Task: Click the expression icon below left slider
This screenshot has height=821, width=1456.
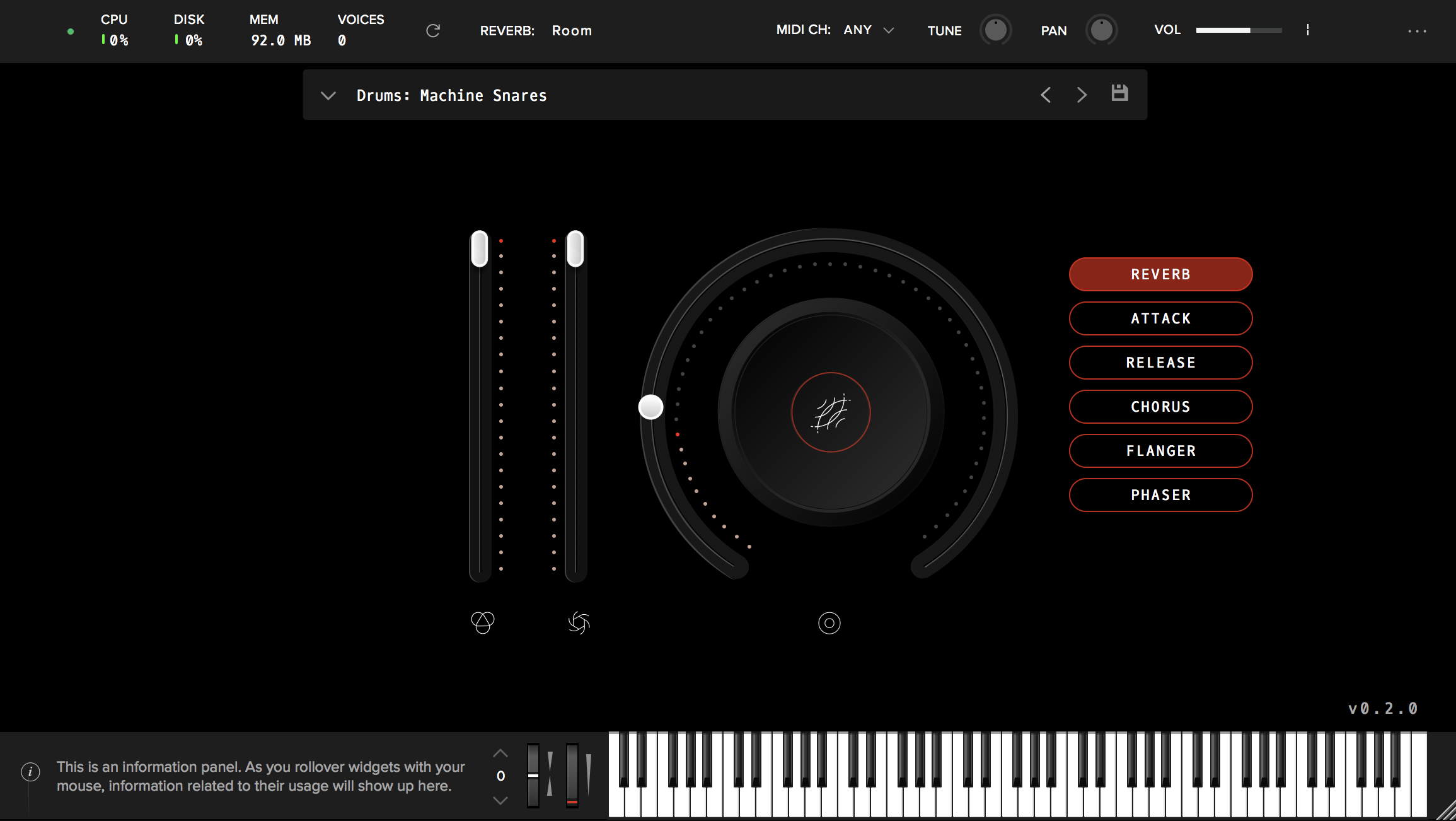Action: coord(482,622)
